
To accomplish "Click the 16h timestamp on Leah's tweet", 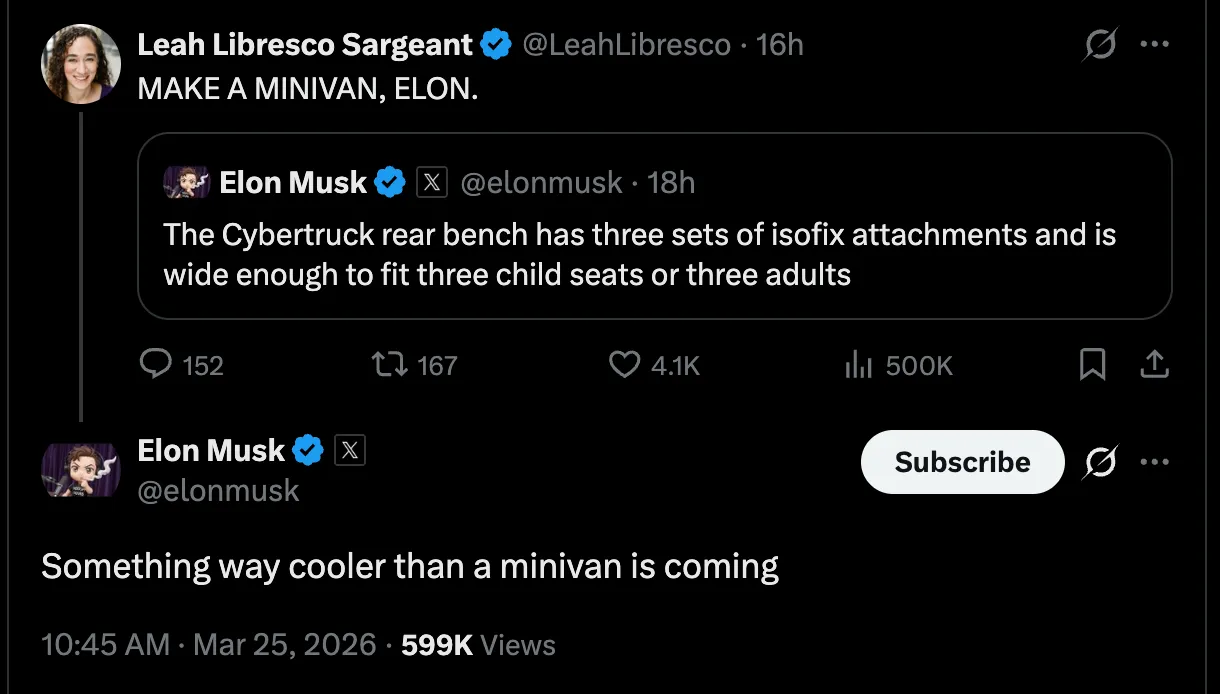I will [778, 44].
